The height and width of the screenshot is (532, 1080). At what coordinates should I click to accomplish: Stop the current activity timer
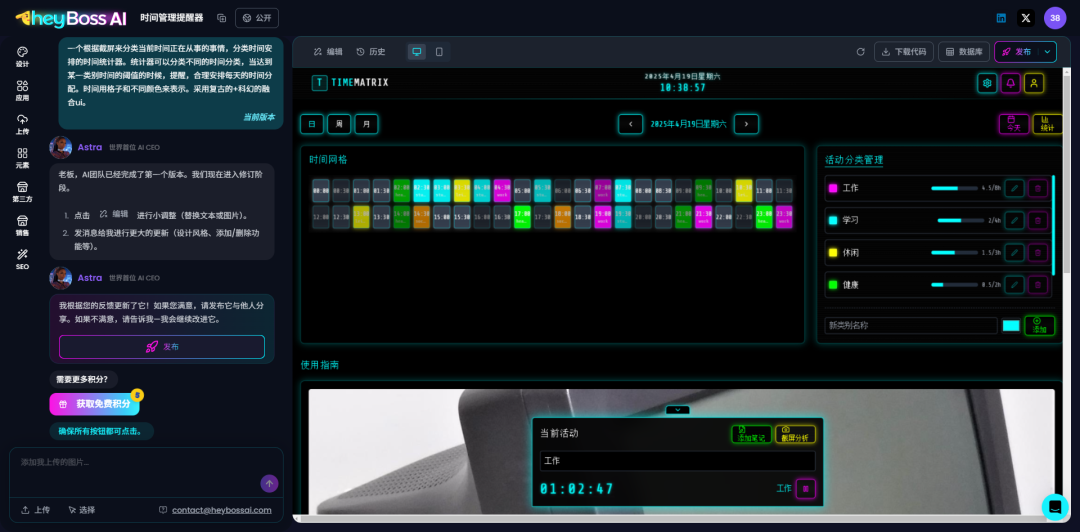(x=806, y=489)
